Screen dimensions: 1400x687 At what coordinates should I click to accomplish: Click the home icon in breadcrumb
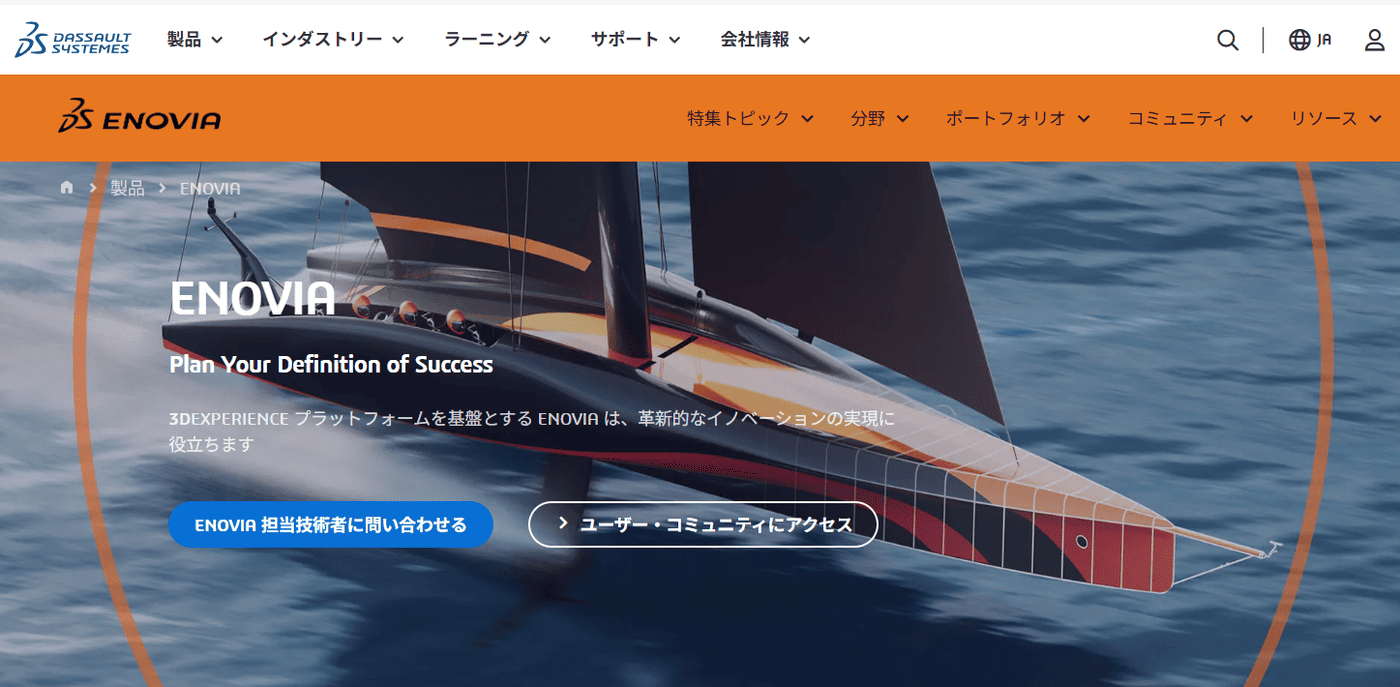[x=67, y=188]
